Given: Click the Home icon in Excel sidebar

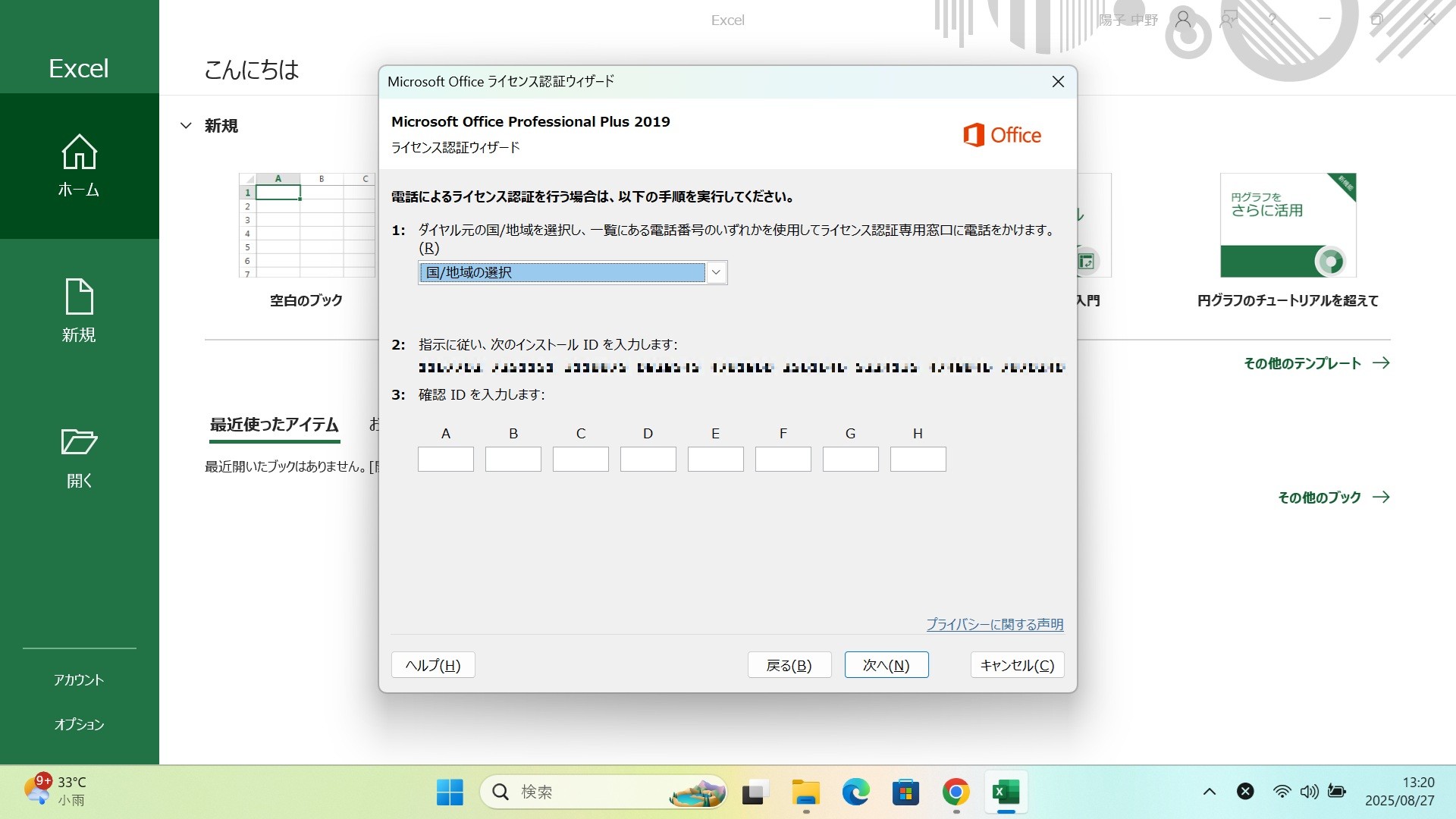Looking at the screenshot, I should [x=79, y=152].
